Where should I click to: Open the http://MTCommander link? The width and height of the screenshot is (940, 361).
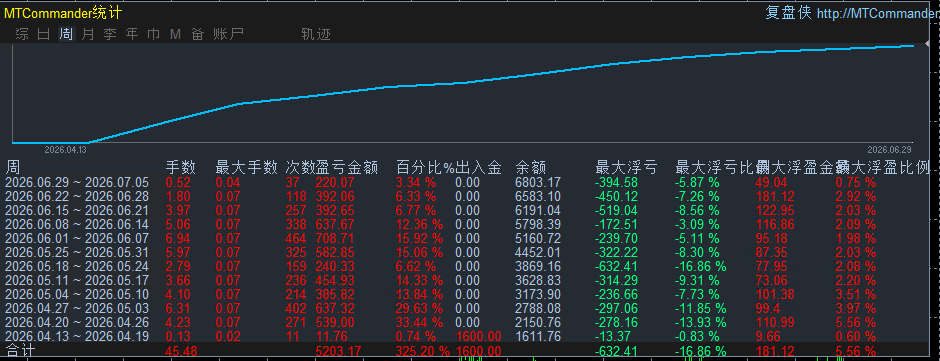[x=878, y=13]
